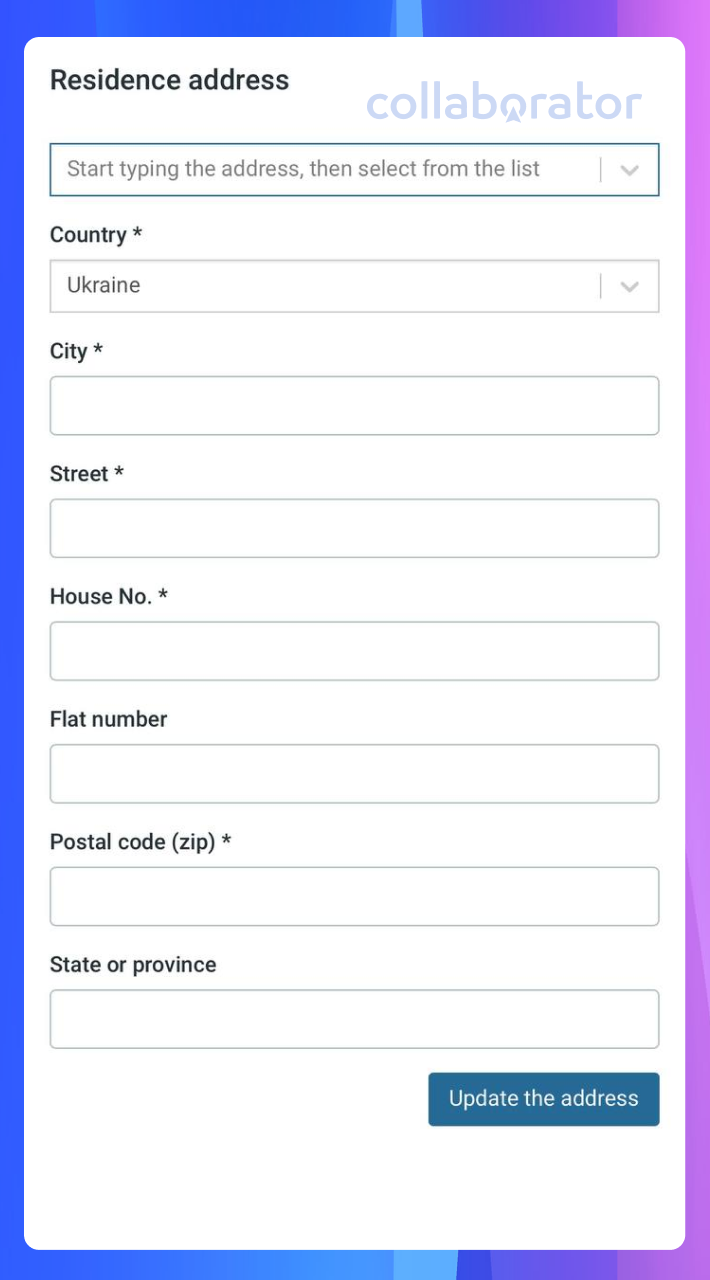710x1280 pixels.
Task: Click the State or province label
Action: click(x=133, y=965)
